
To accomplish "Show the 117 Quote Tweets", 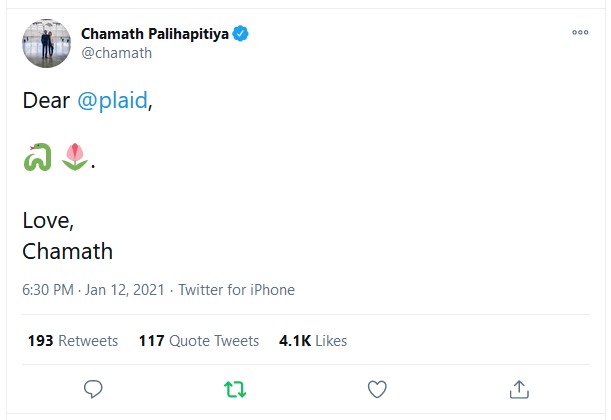I will click(199, 341).
